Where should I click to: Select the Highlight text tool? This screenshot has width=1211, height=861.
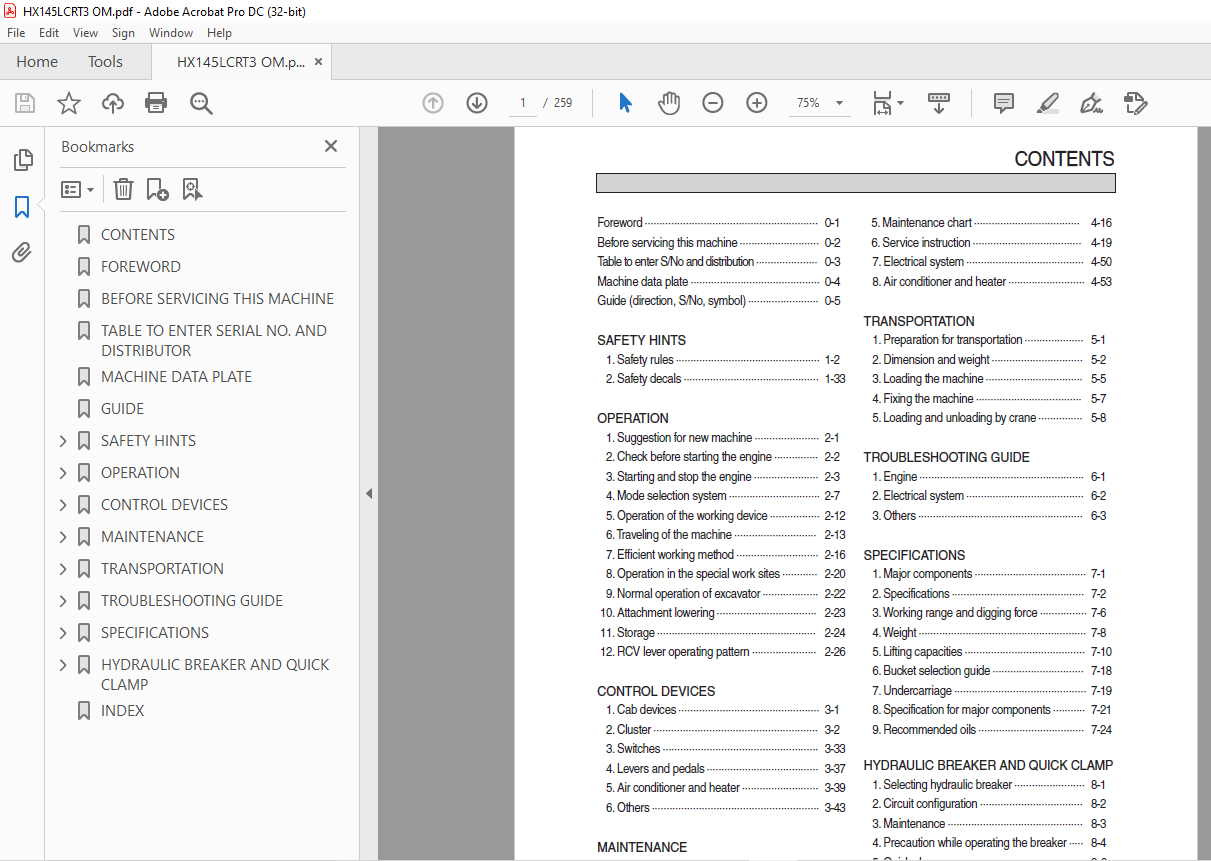1048,103
